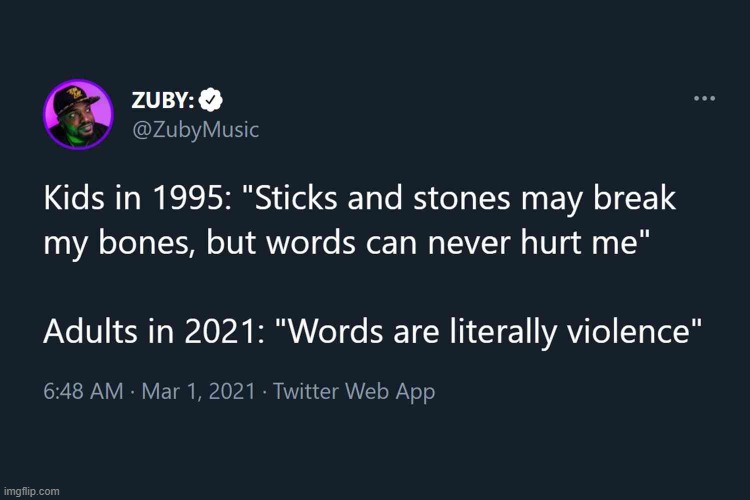Click the blue verified checkmark badge
This screenshot has height=500, width=750.
[x=211, y=100]
